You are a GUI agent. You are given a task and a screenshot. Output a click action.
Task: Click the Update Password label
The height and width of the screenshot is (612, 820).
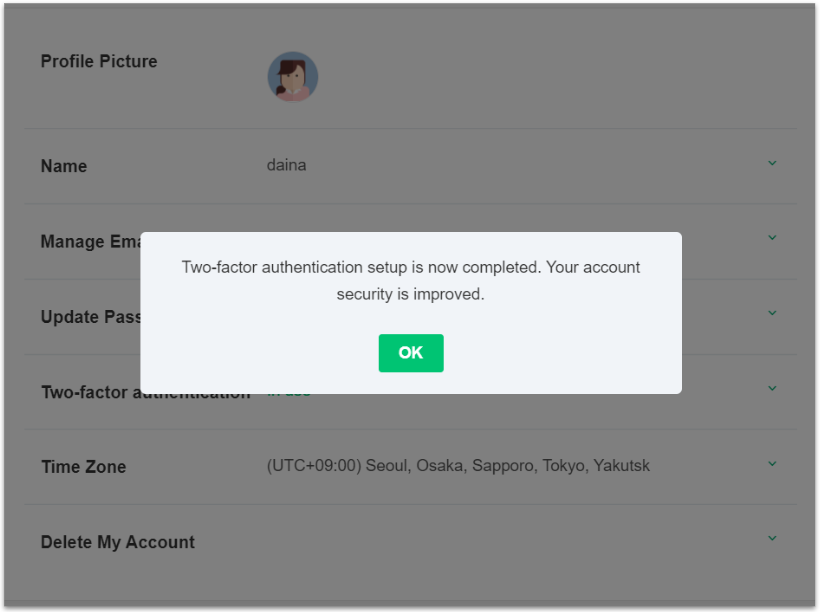coord(90,317)
